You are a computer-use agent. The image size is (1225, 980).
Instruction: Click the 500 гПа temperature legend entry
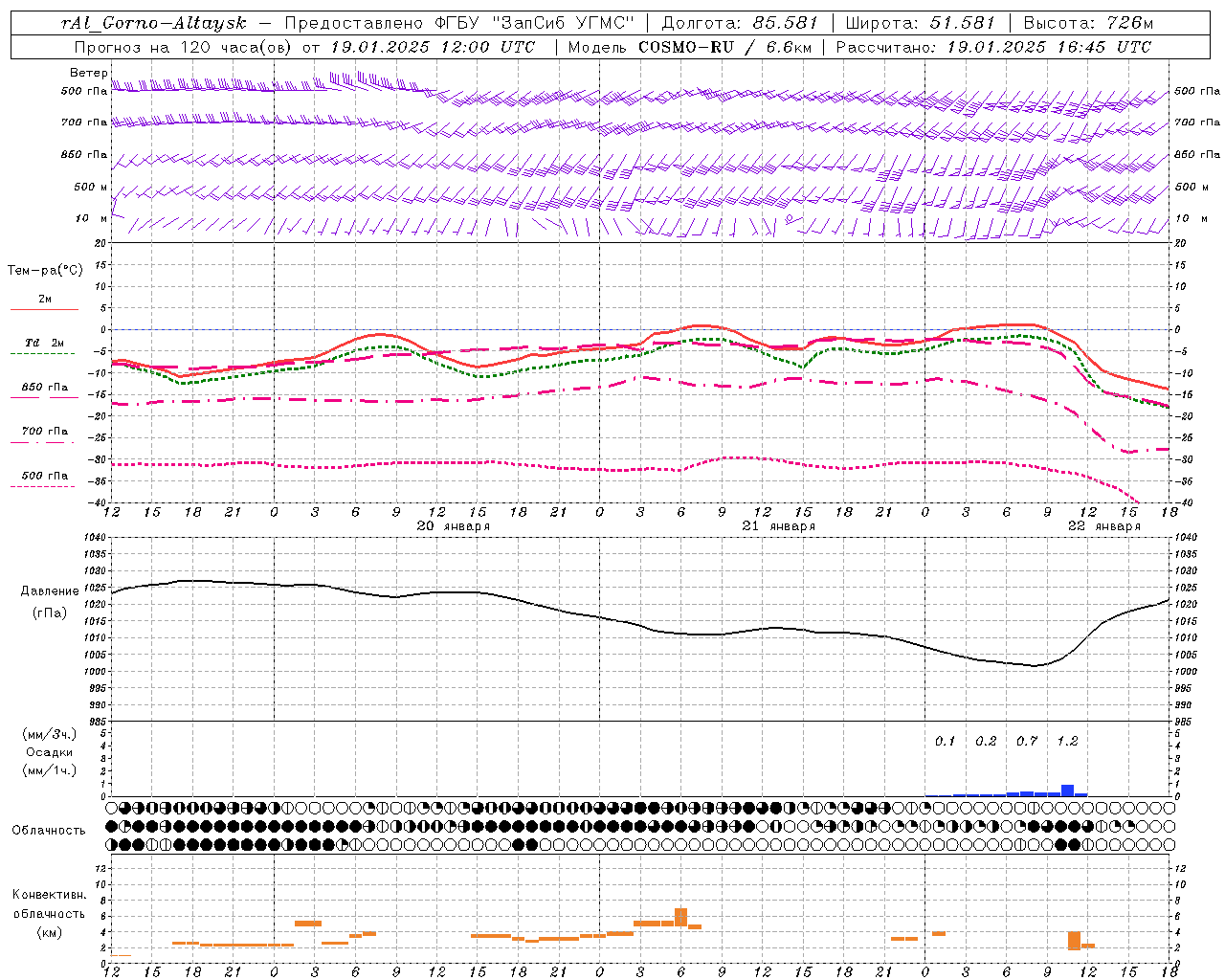click(x=44, y=476)
